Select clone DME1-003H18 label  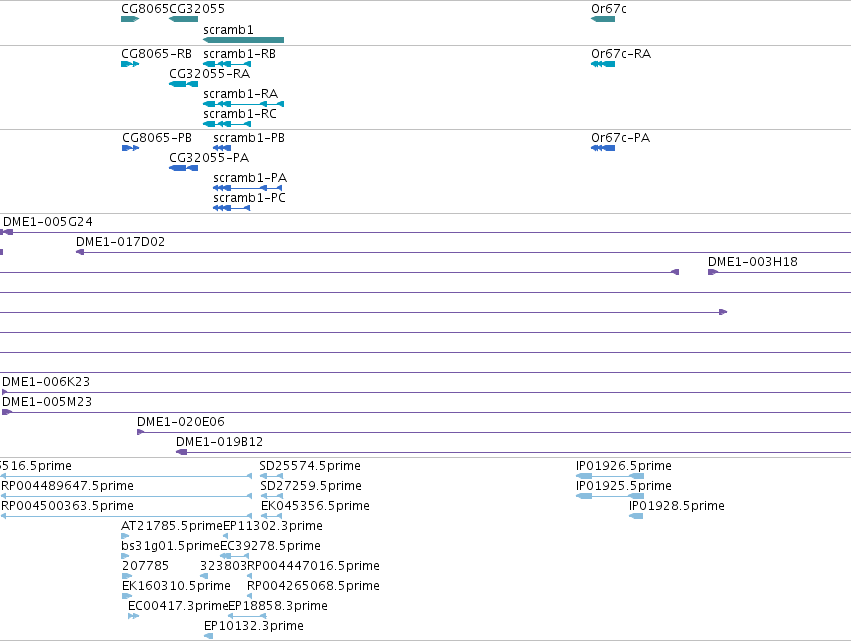[753, 262]
